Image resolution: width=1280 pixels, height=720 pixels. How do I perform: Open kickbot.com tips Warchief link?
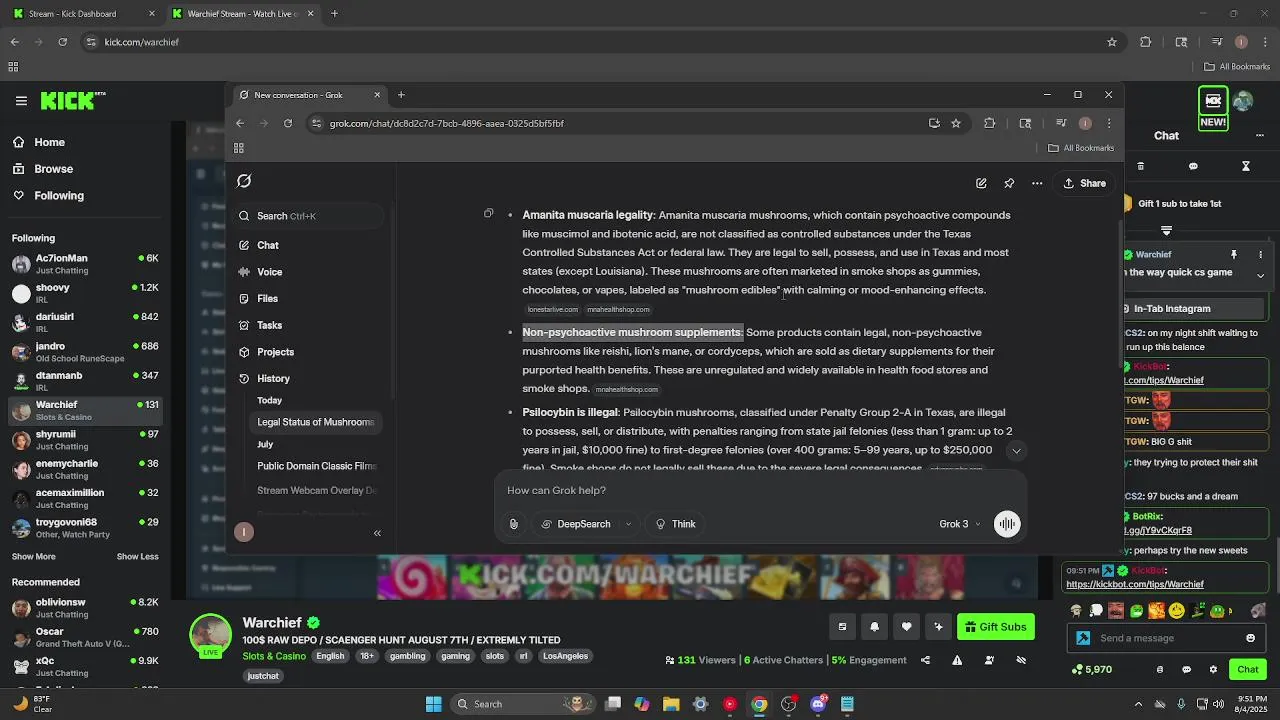pyautogui.click(x=1135, y=584)
